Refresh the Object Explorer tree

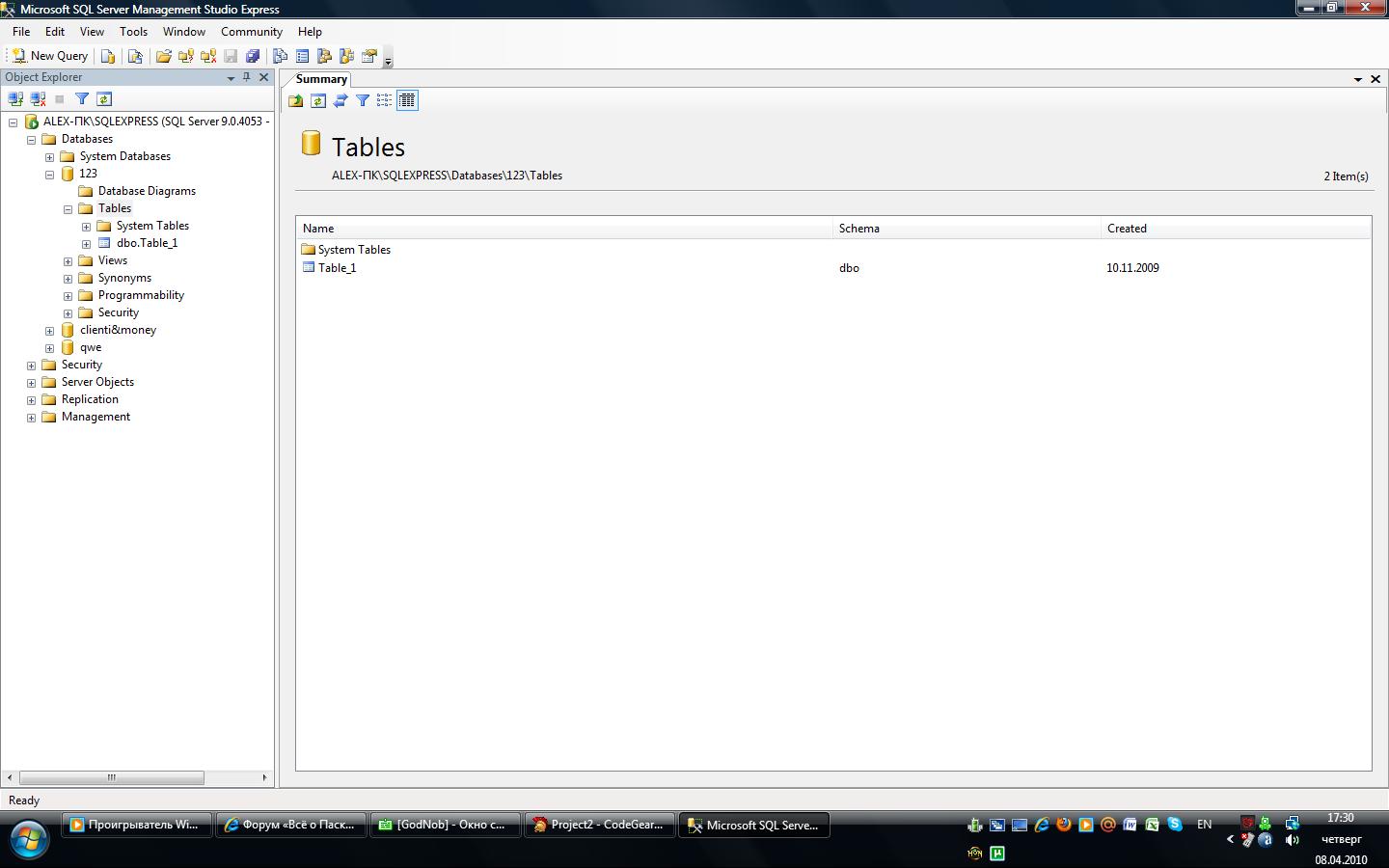tap(104, 98)
